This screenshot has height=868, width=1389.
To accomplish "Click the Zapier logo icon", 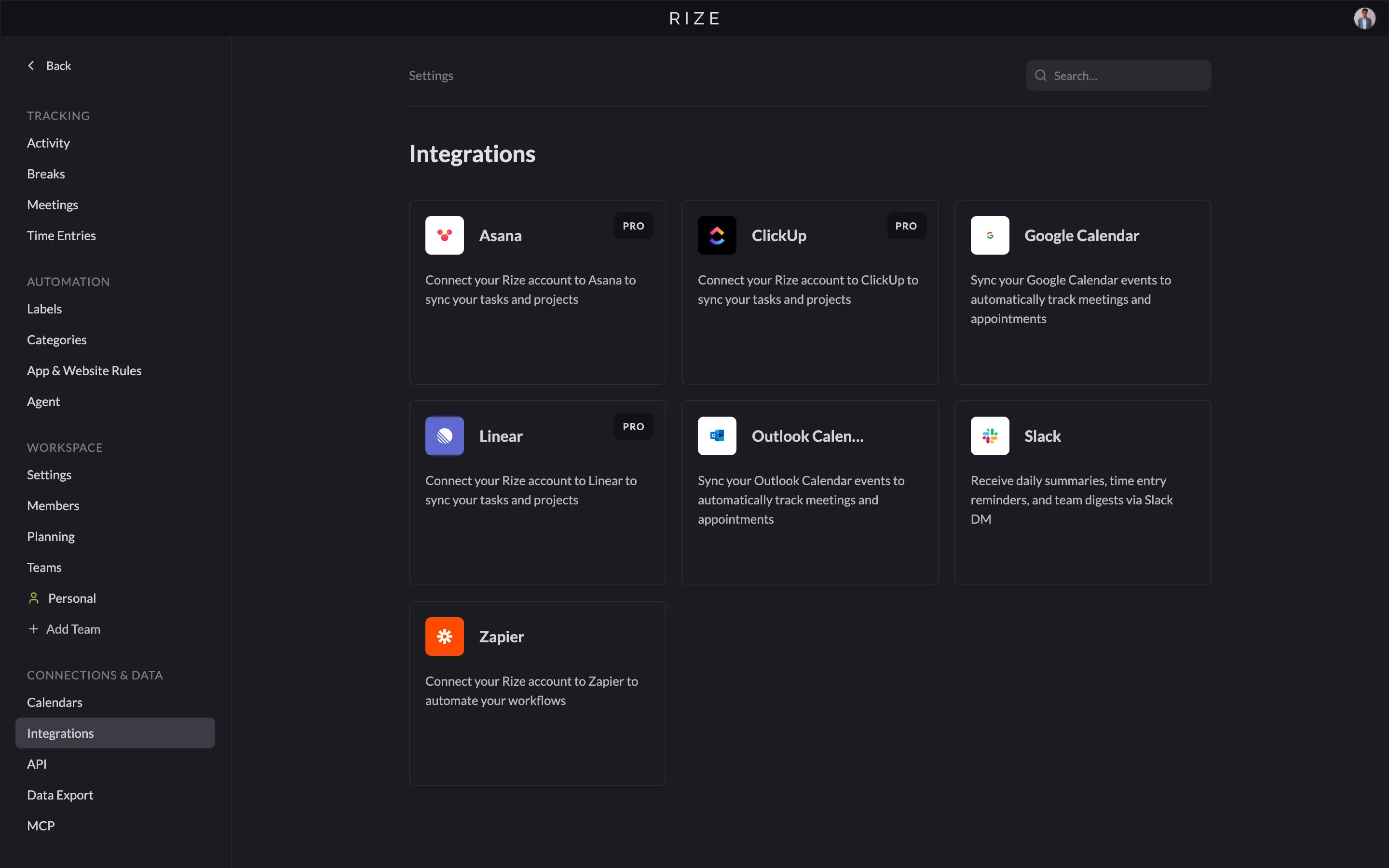I will pyautogui.click(x=444, y=636).
